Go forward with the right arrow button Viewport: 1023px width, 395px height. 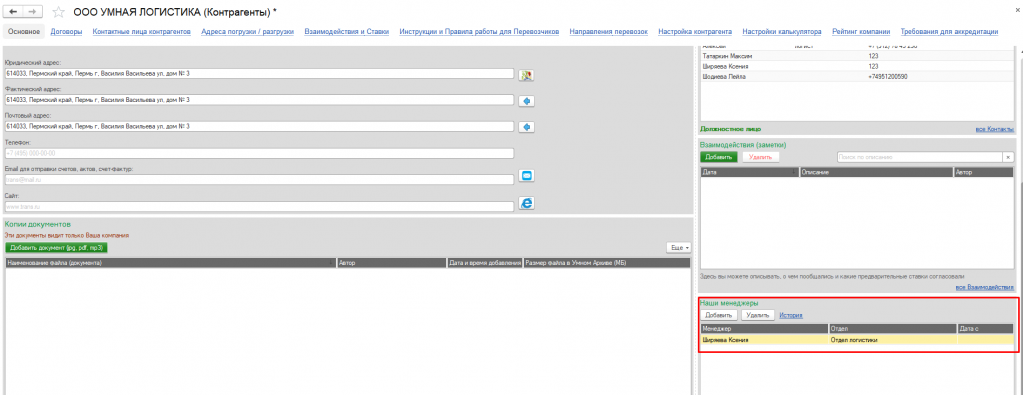coord(33,12)
